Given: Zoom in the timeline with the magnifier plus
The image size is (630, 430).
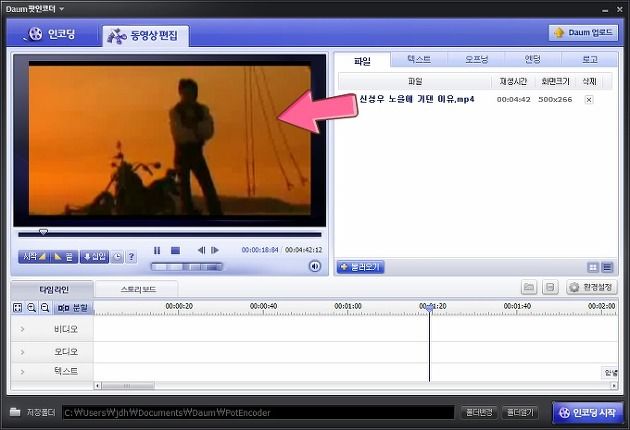Looking at the screenshot, I should [31, 308].
